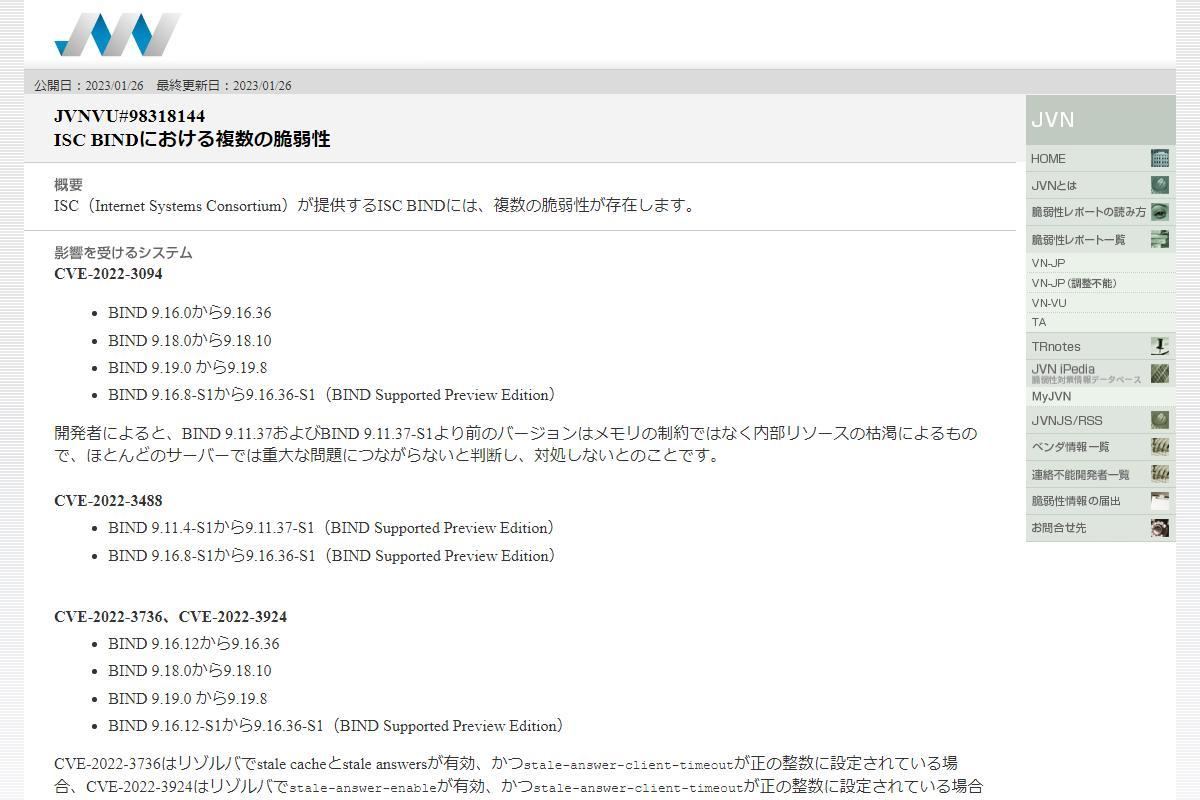The width and height of the screenshot is (1200, 800).
Task: Click the icon beside JVNJS/RSS
Action: 1160,420
